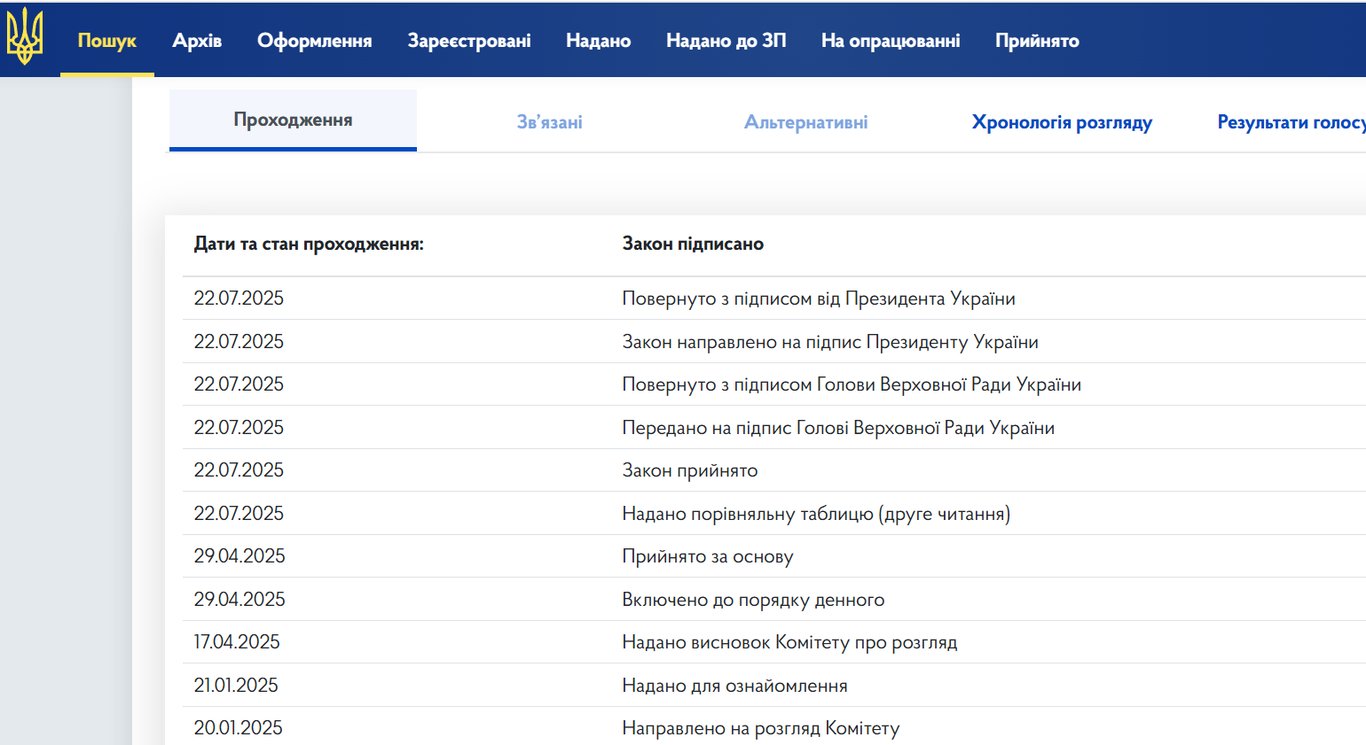The height and width of the screenshot is (745, 1366).
Task: Open the Оформлення section
Action: point(314,41)
